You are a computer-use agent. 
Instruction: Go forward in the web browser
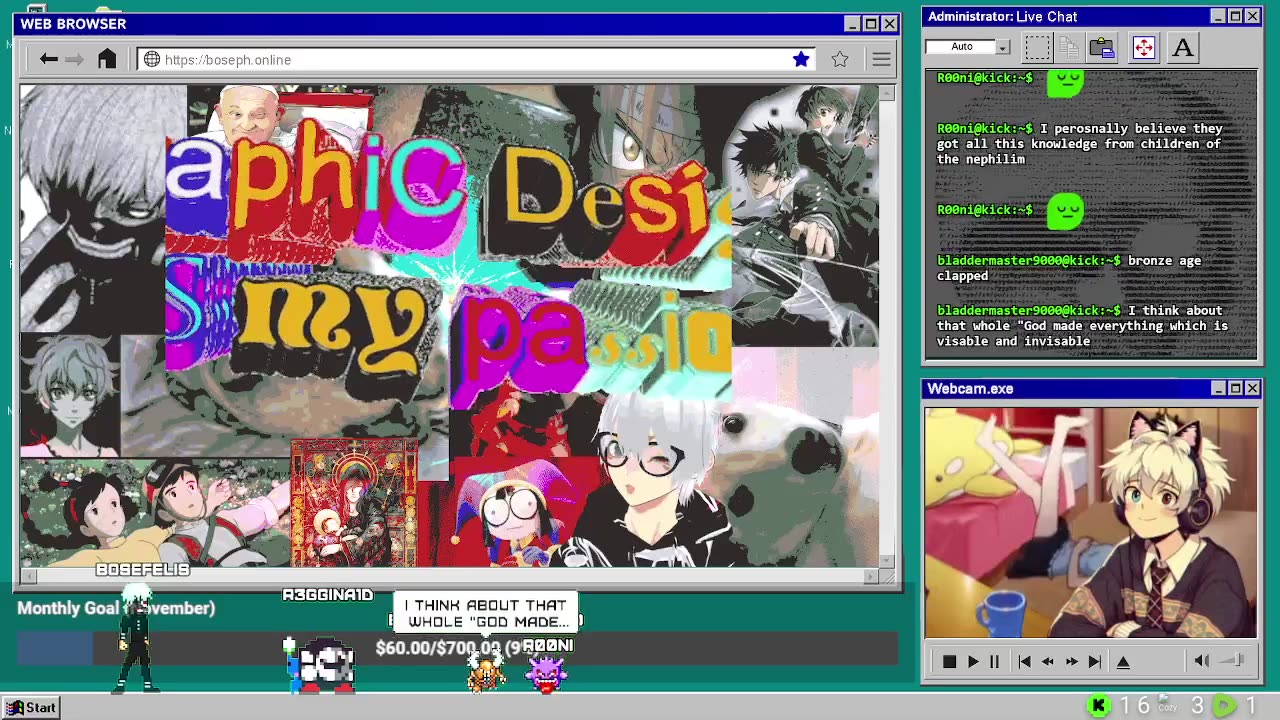(75, 60)
